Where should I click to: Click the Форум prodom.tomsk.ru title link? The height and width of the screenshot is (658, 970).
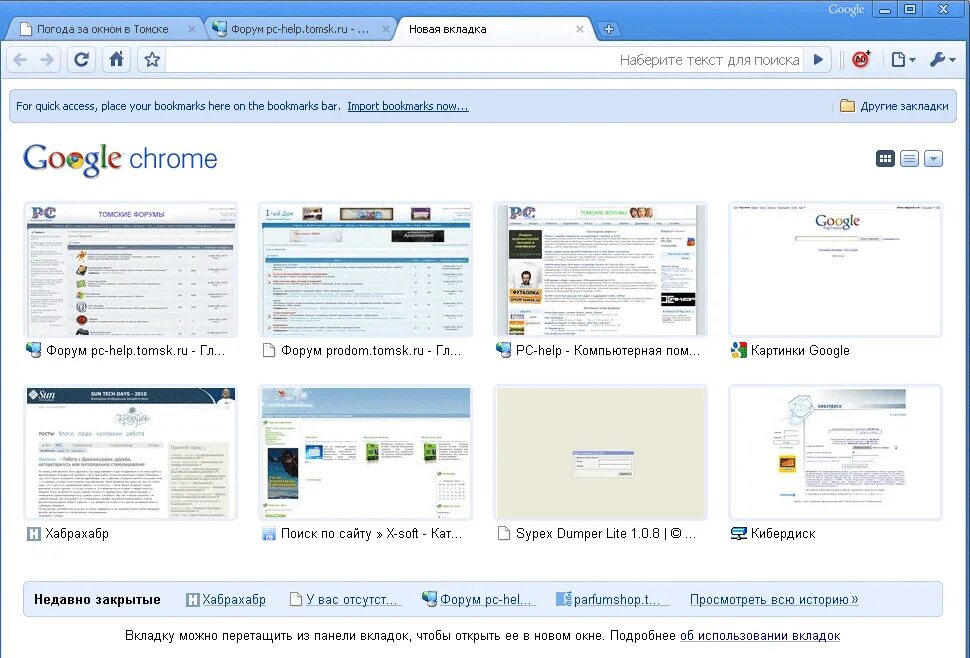point(371,351)
